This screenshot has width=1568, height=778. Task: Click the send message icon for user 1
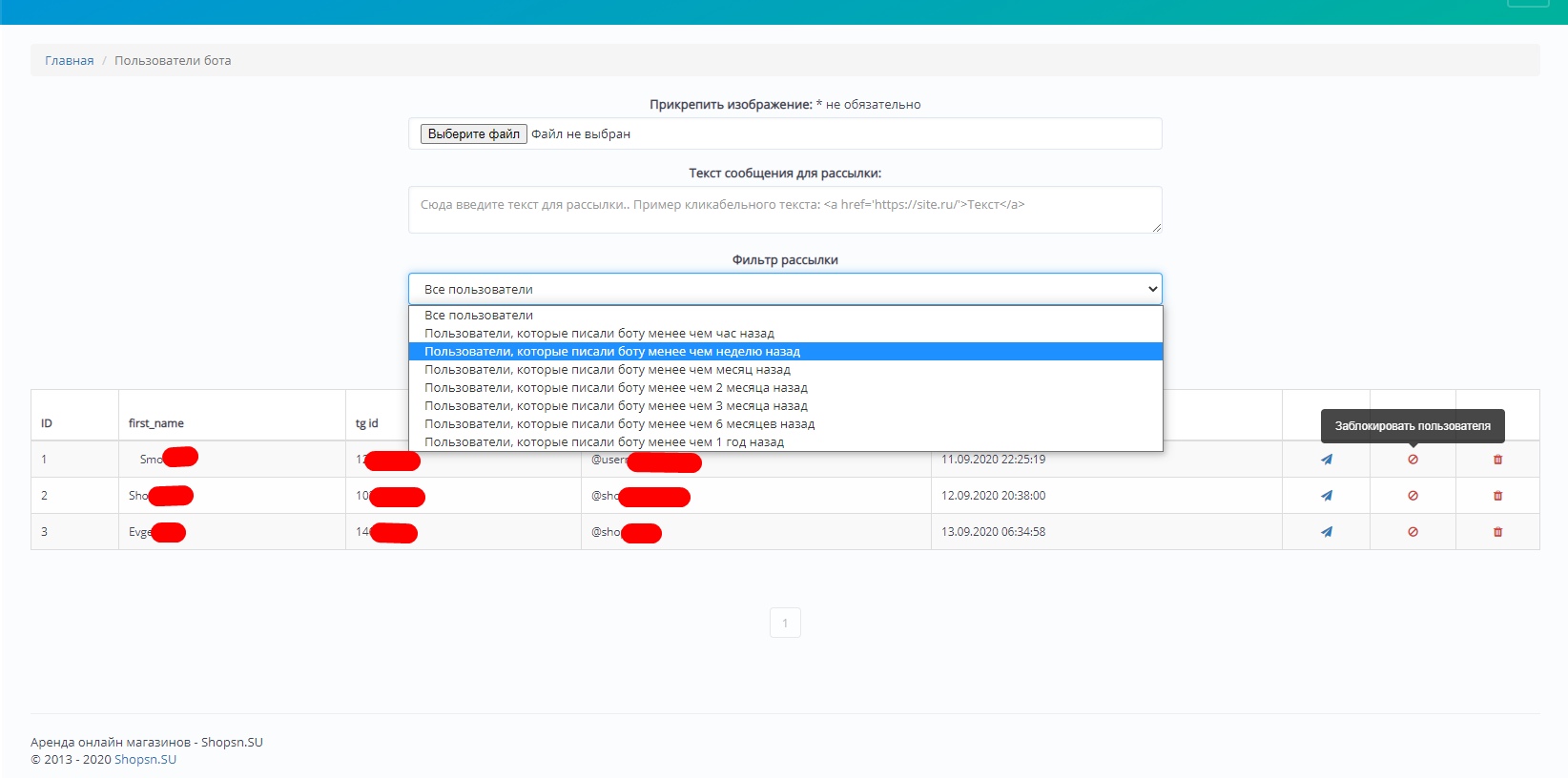[x=1326, y=460]
